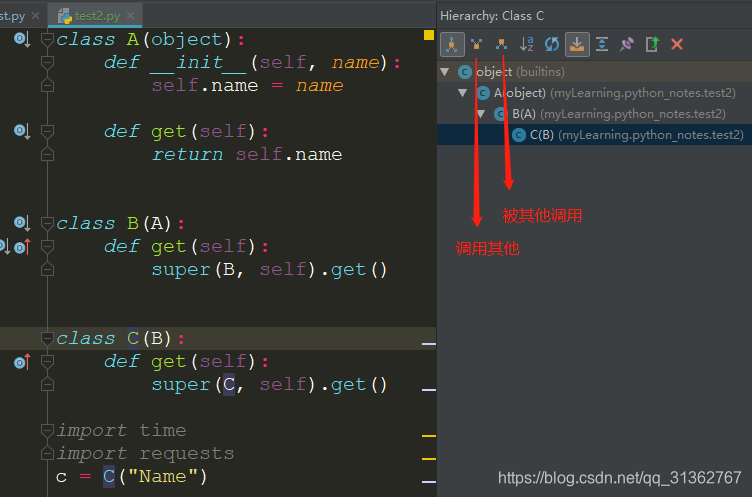Collapse the B(A) tree node arrow
This screenshot has height=497, width=752.
(481, 114)
